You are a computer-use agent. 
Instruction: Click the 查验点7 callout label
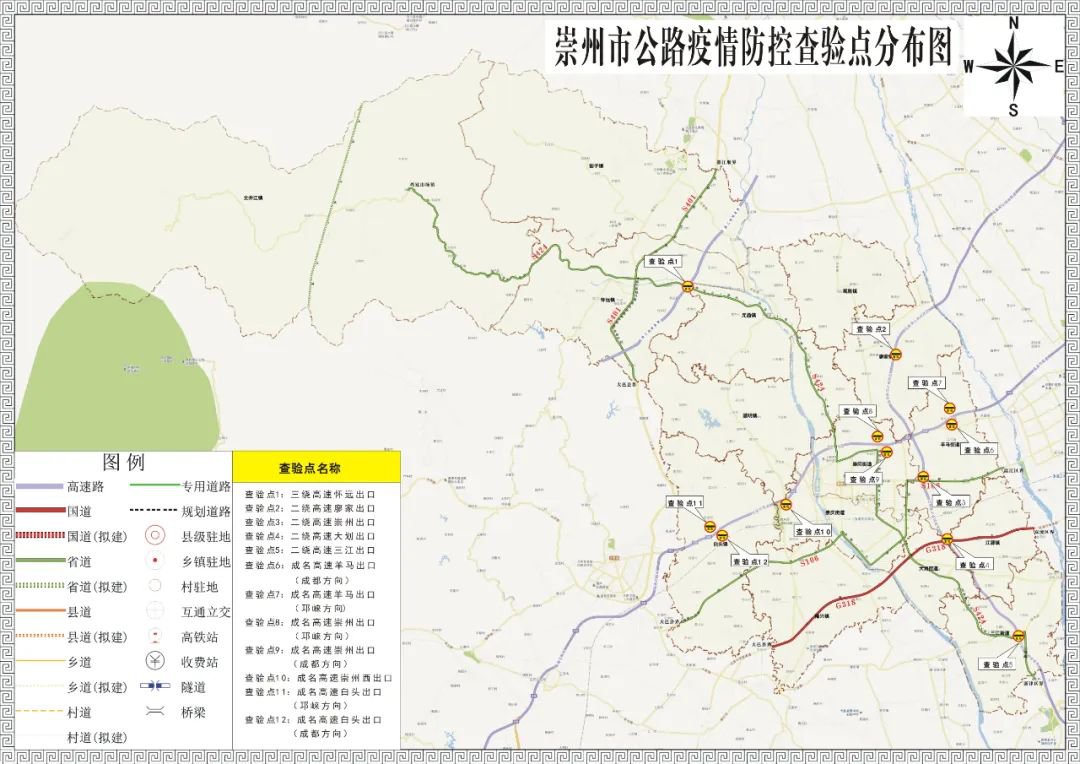926,383
